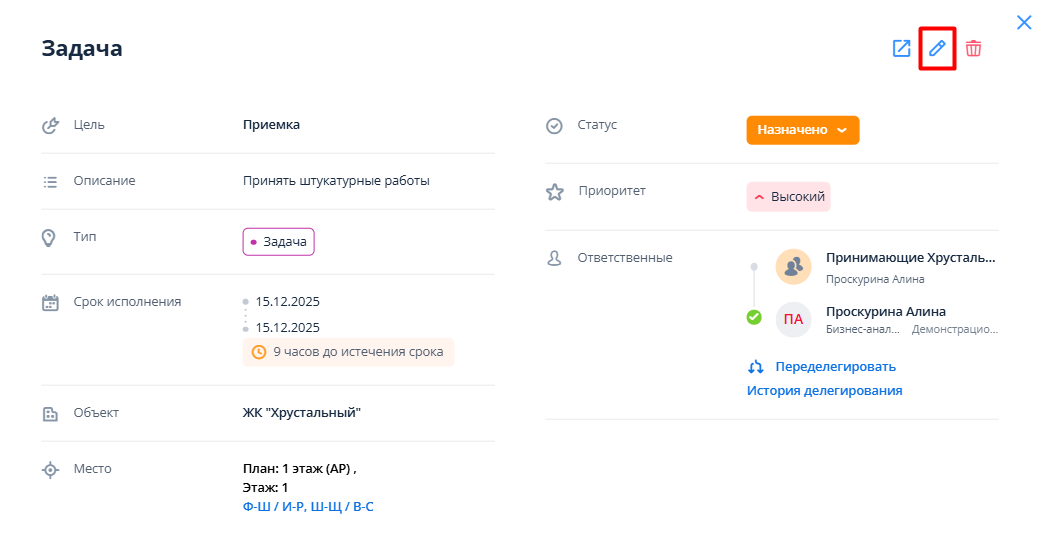Delete the task with trash icon
1051x534 pixels.
[973, 48]
